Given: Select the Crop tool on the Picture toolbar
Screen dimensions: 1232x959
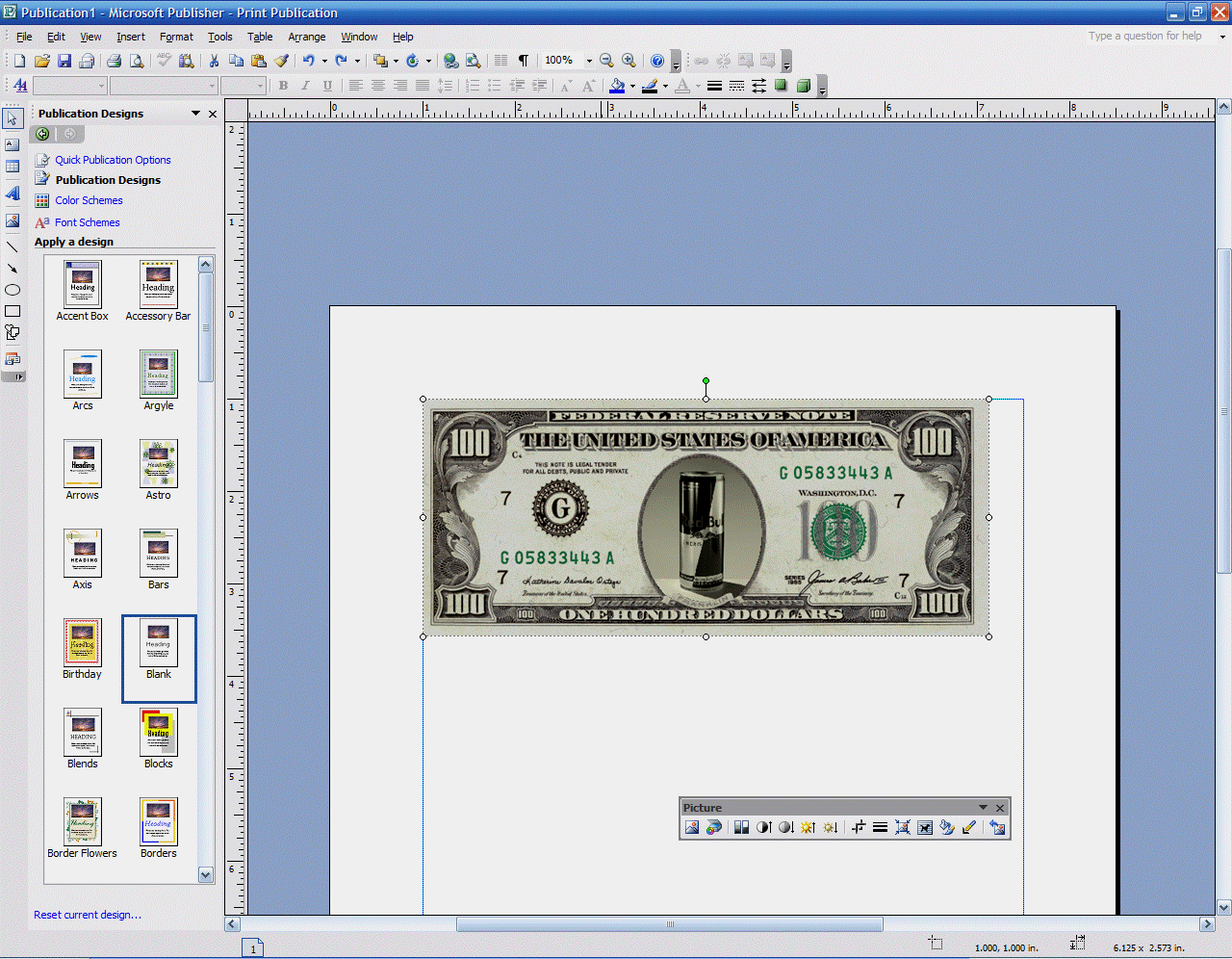Looking at the screenshot, I should 859,826.
